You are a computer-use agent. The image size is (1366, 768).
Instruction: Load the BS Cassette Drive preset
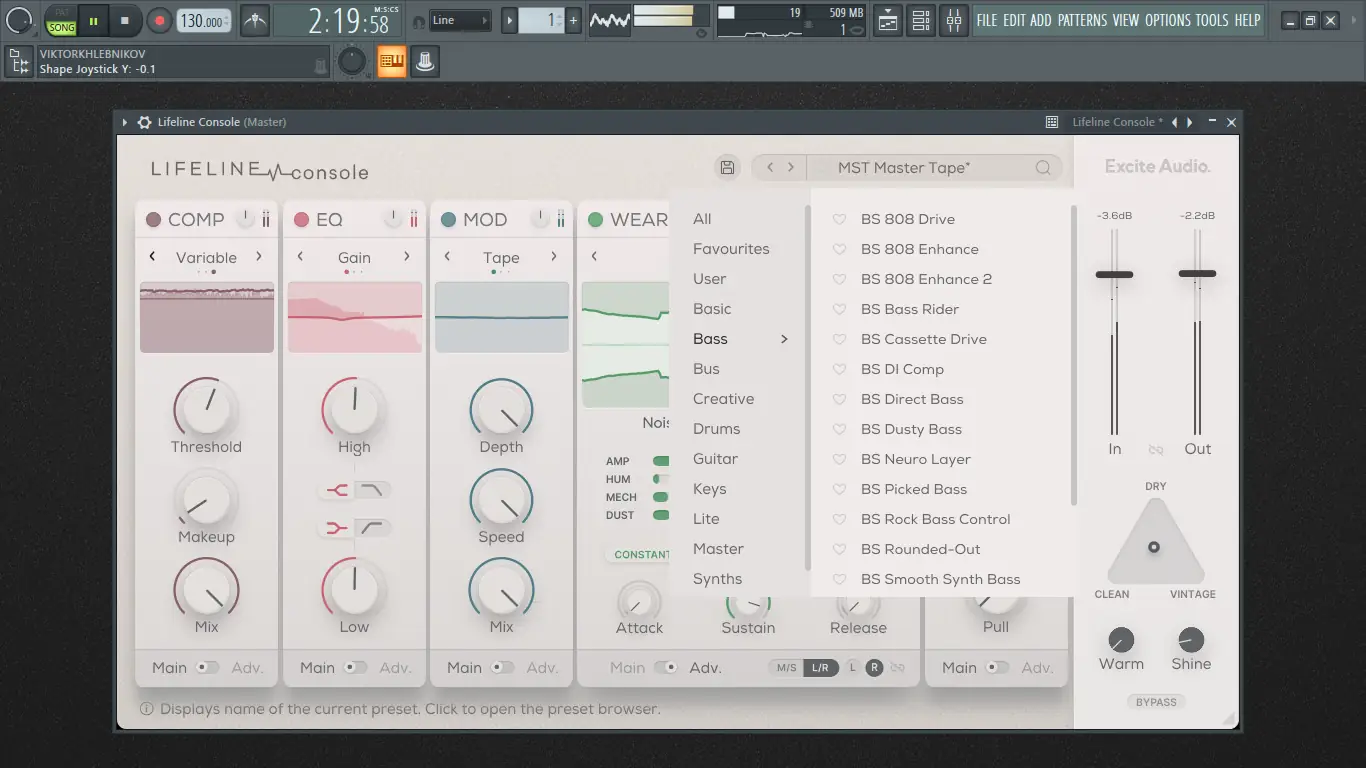pos(924,339)
